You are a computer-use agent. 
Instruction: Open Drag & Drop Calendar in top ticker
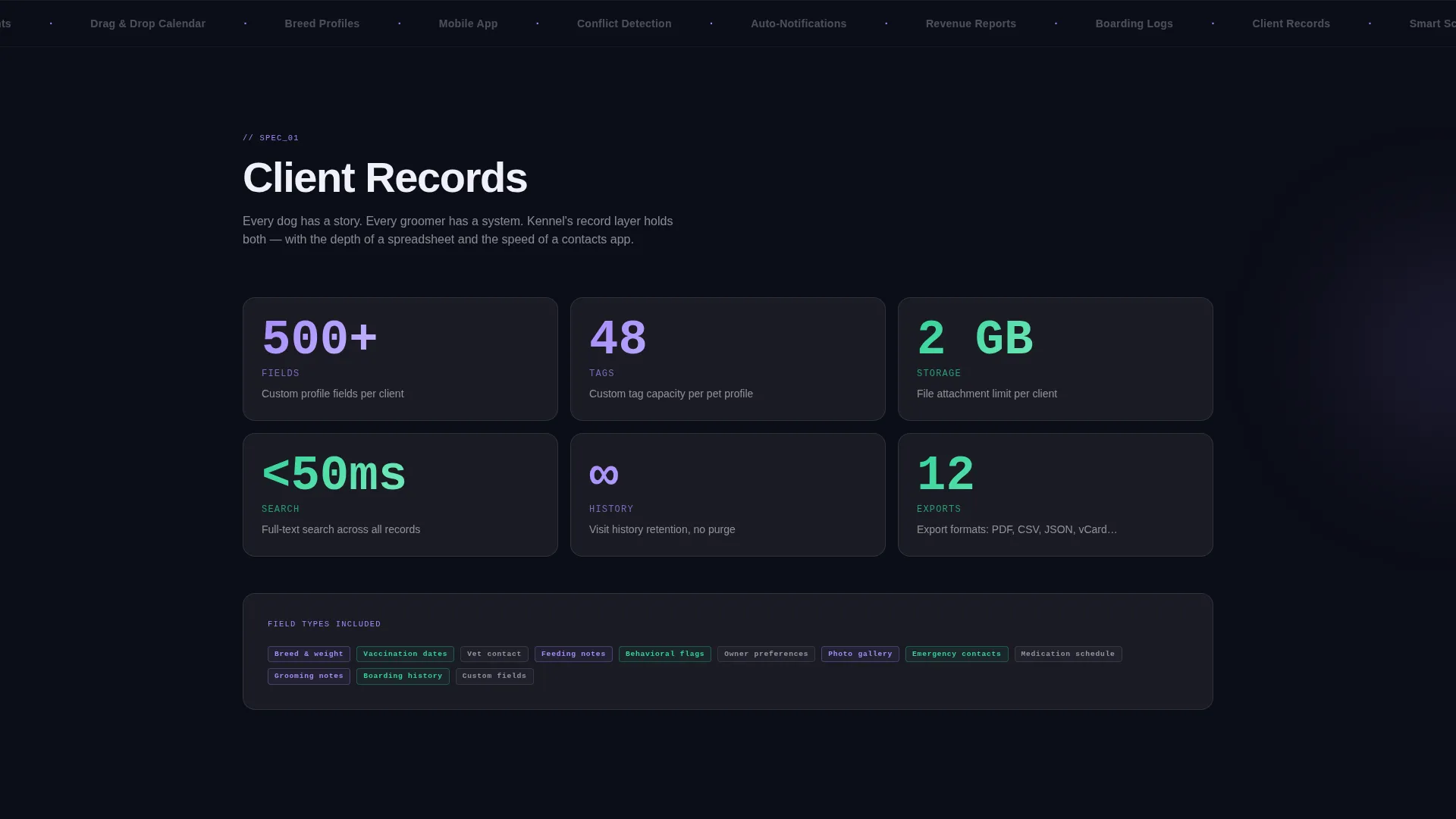148,24
